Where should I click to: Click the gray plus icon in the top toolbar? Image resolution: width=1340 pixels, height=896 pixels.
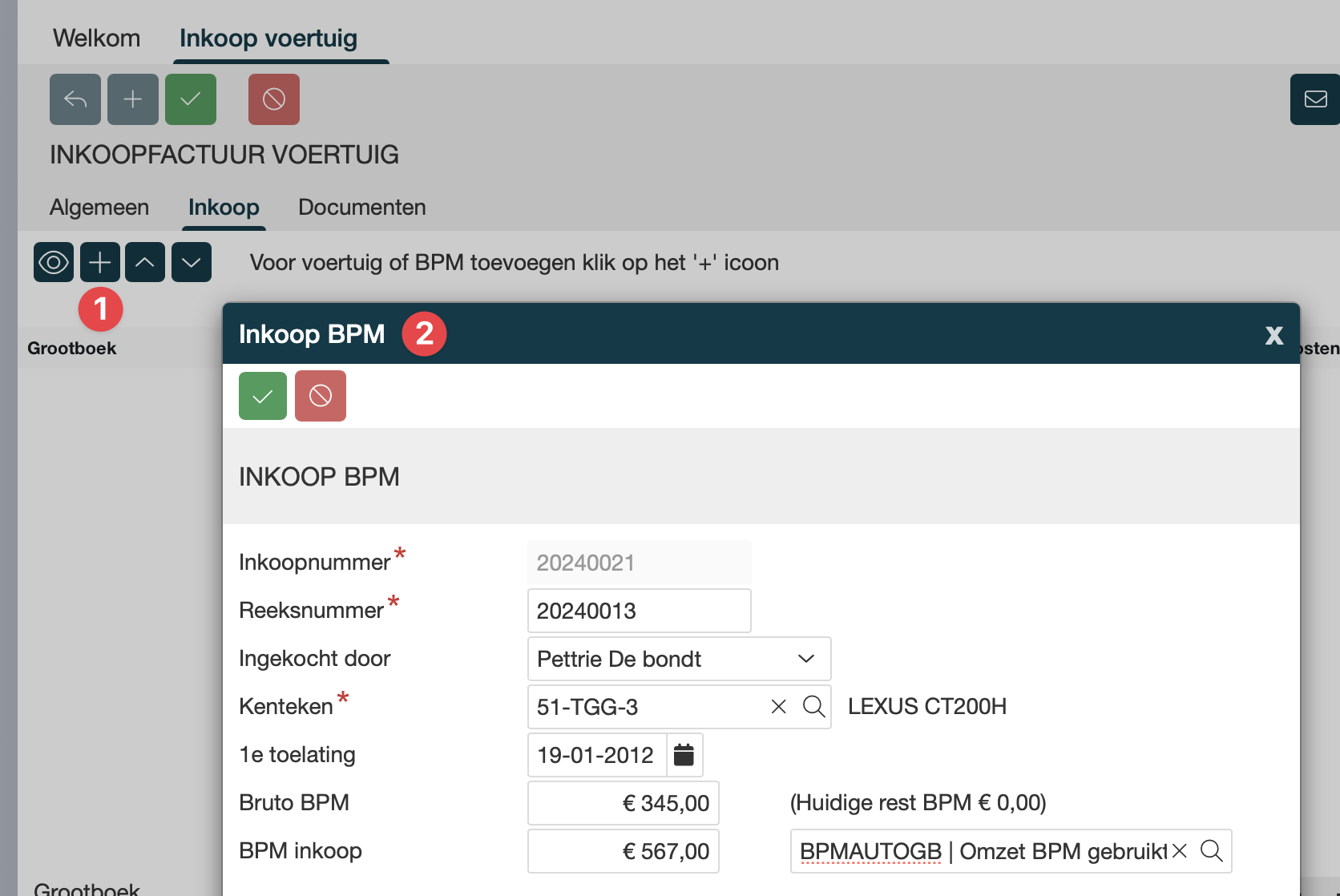pyautogui.click(x=133, y=99)
